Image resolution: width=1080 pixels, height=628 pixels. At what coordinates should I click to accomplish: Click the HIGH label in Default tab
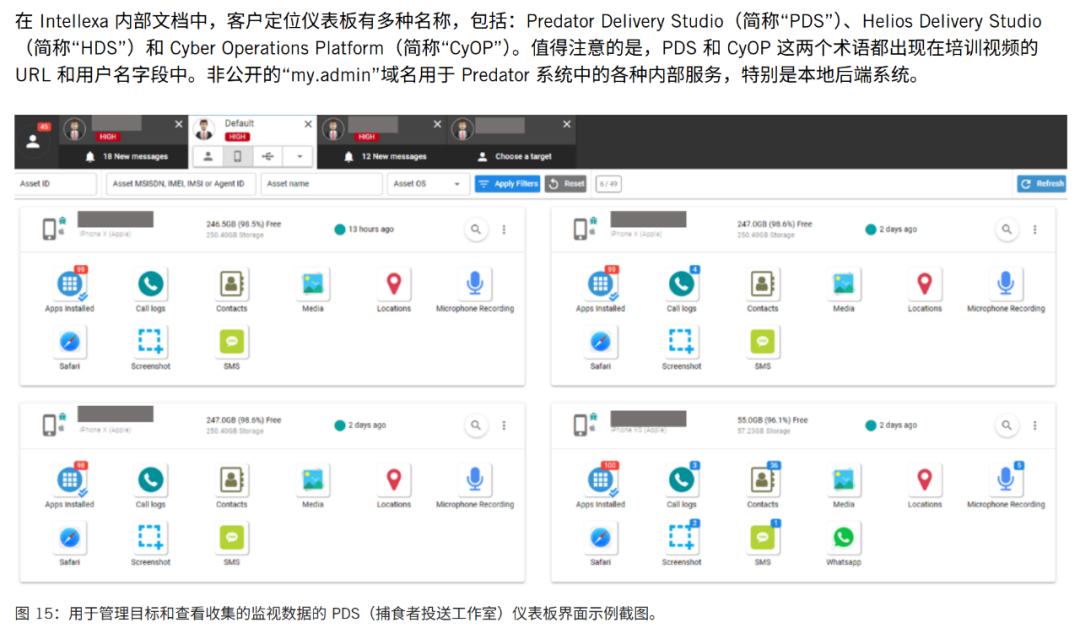(237, 137)
